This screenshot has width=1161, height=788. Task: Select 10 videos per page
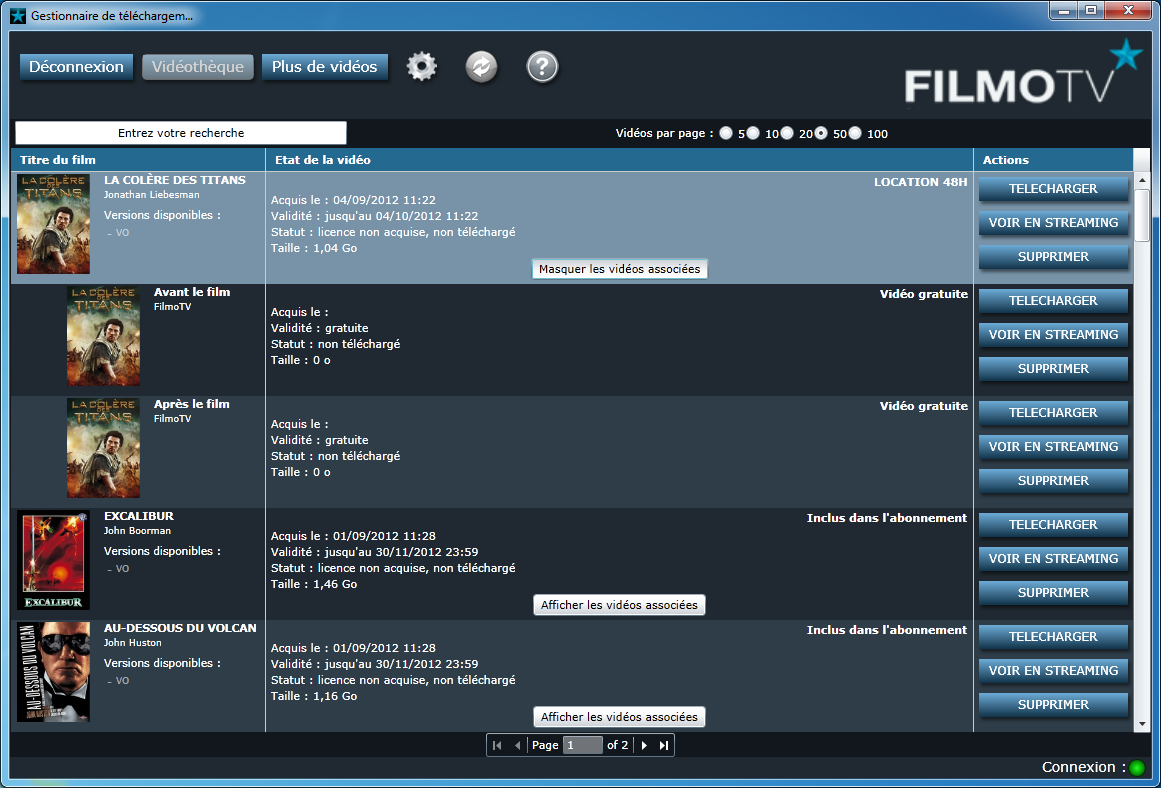pos(753,133)
